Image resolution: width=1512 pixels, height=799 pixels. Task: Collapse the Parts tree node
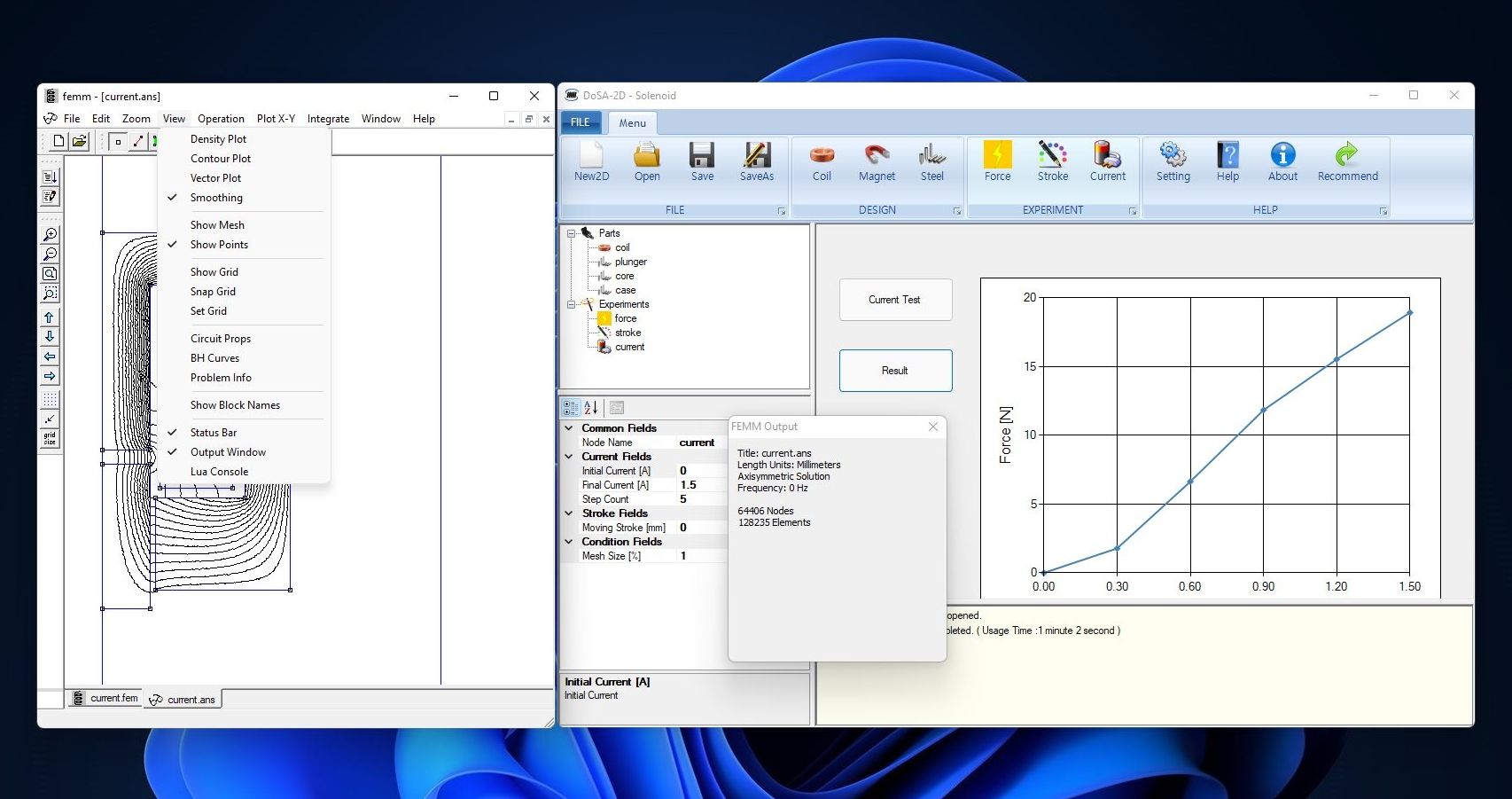572,233
